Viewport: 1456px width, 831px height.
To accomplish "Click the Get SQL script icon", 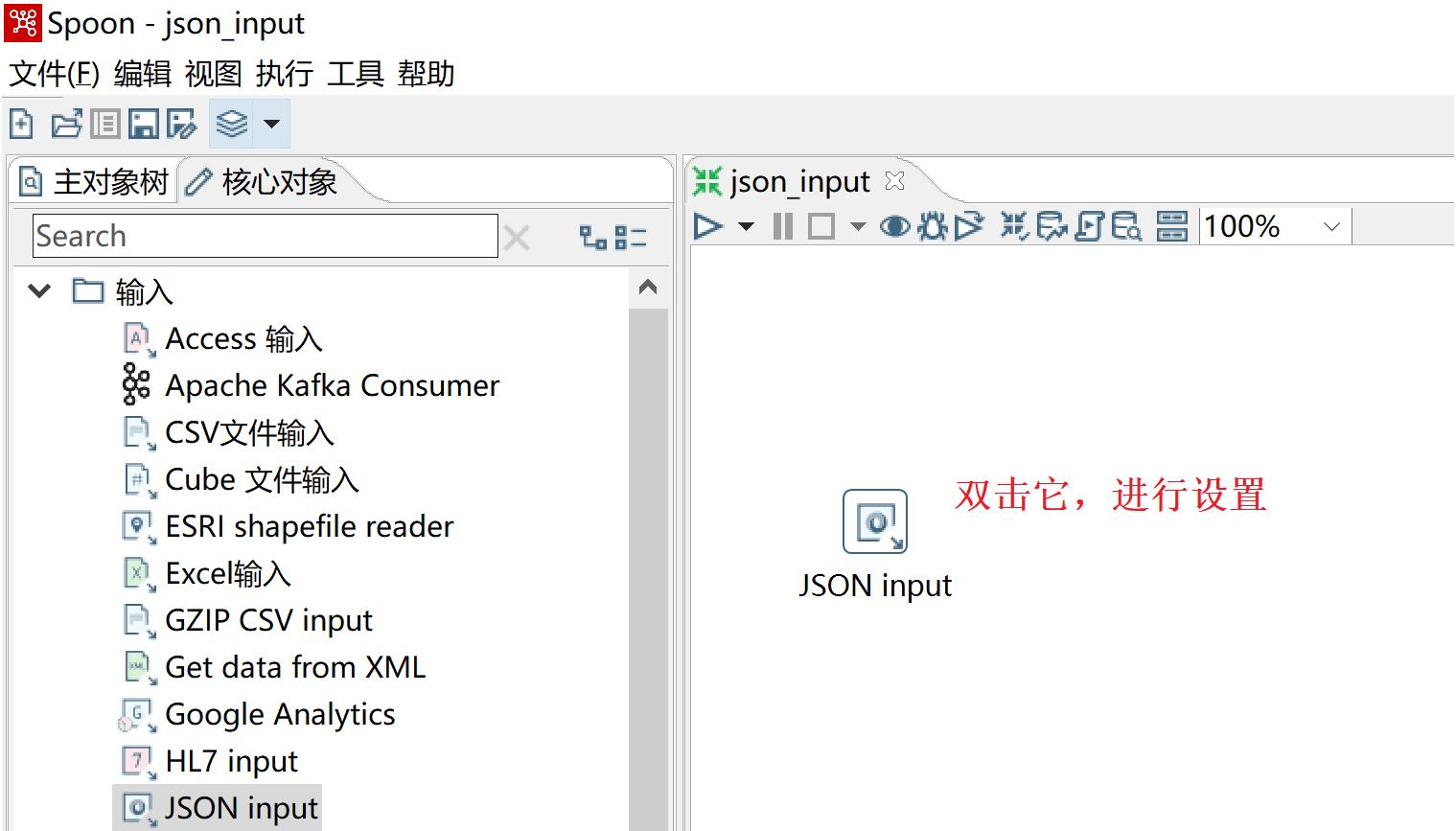I will (1089, 227).
